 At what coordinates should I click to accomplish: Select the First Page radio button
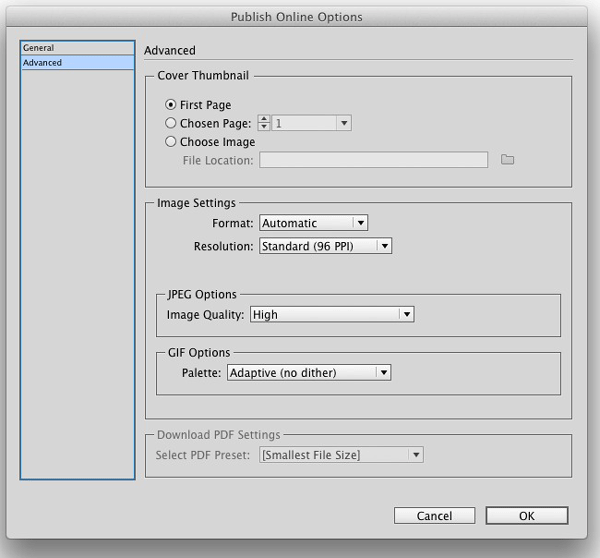click(x=170, y=104)
